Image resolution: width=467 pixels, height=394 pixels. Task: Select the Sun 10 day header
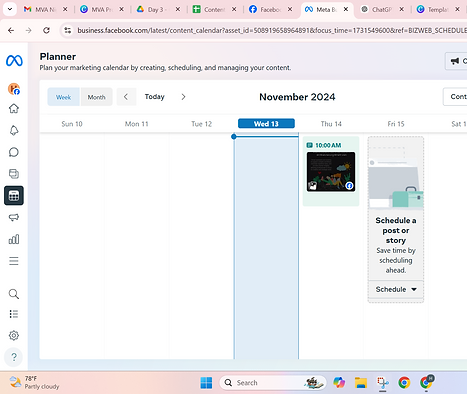[x=72, y=124]
